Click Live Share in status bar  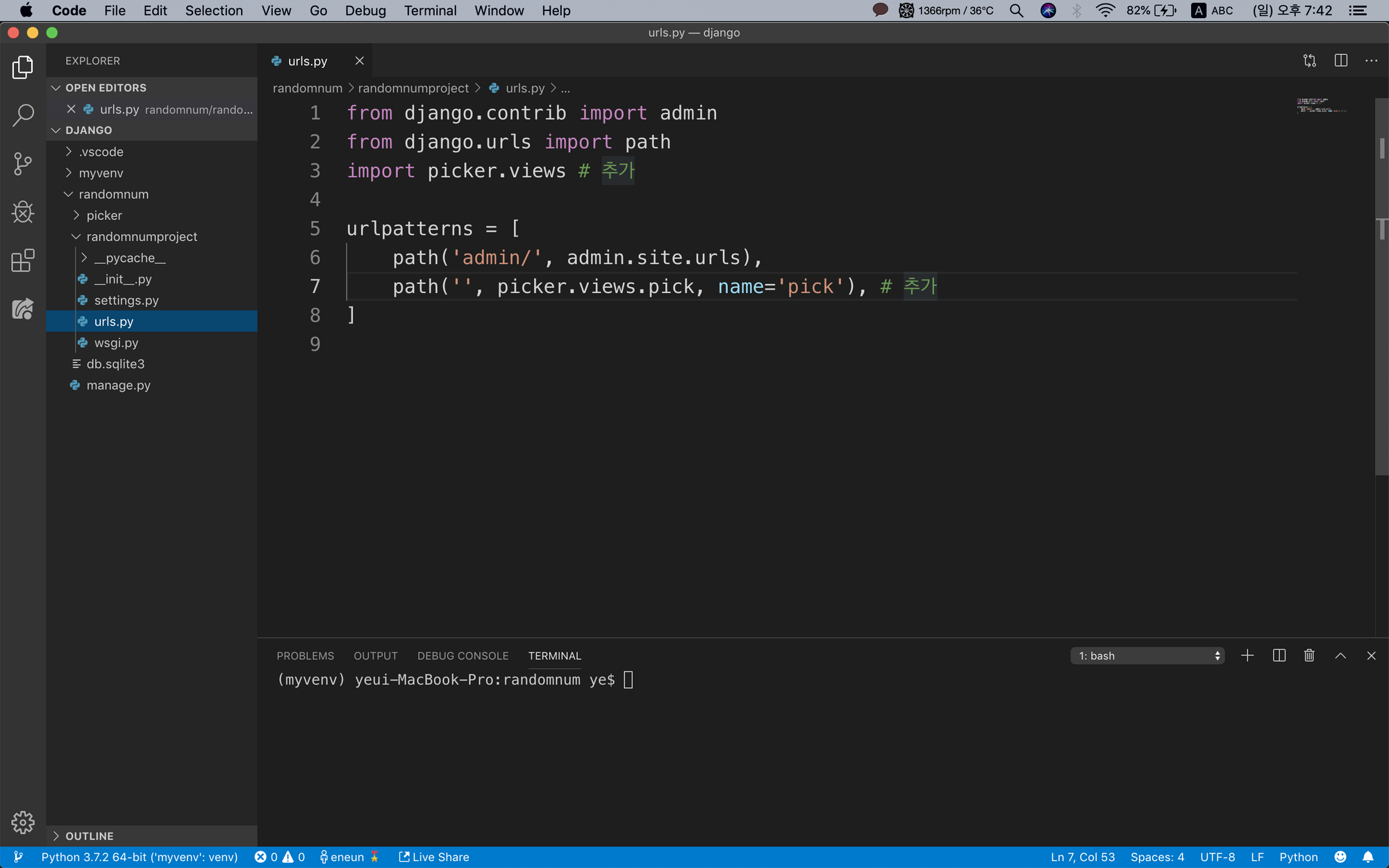click(434, 857)
